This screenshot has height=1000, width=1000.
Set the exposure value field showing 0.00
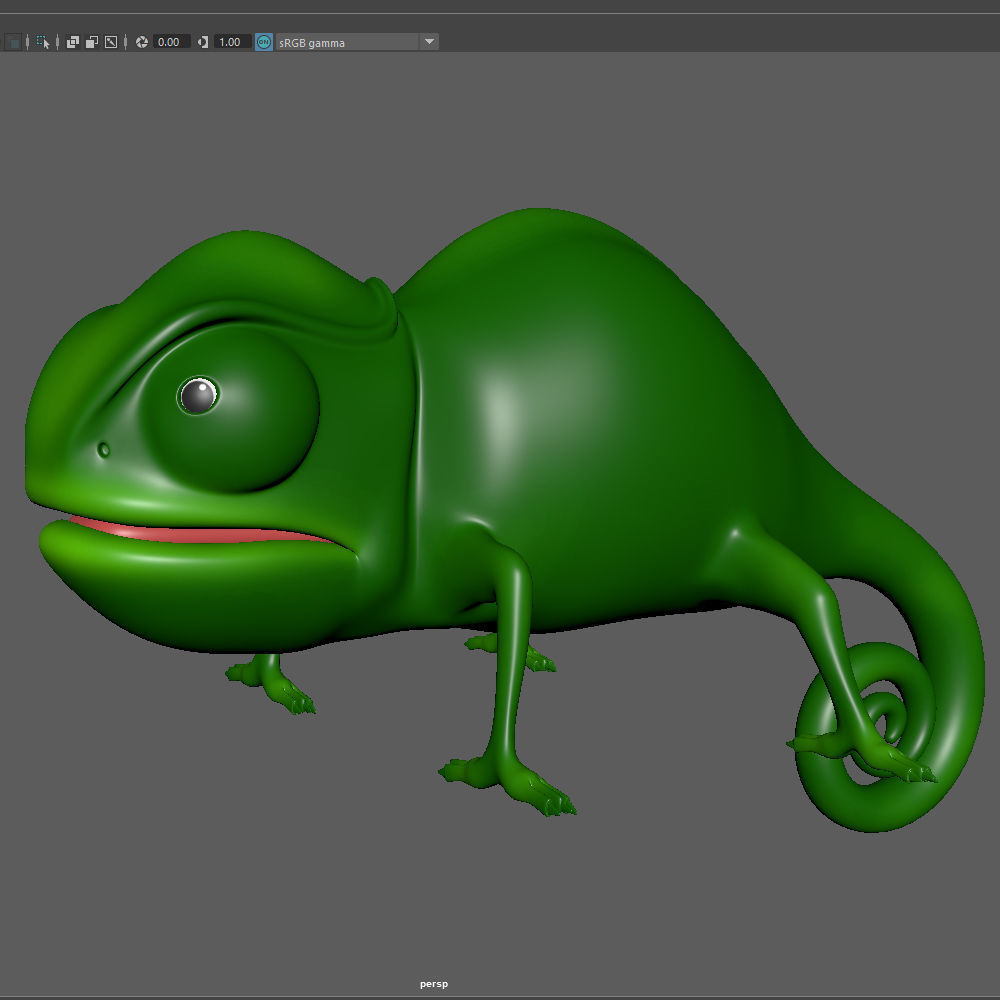coord(171,42)
